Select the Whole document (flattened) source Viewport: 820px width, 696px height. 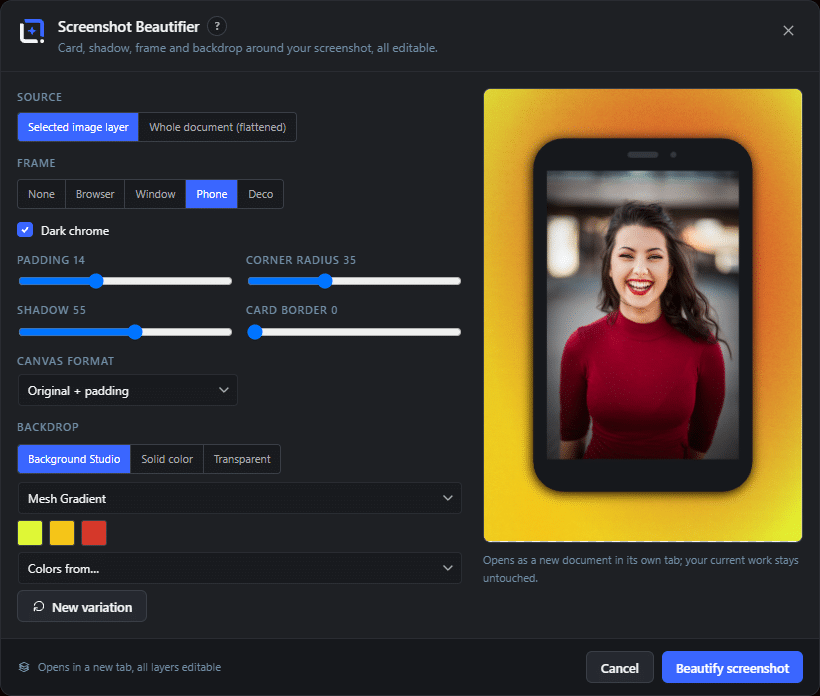218,127
